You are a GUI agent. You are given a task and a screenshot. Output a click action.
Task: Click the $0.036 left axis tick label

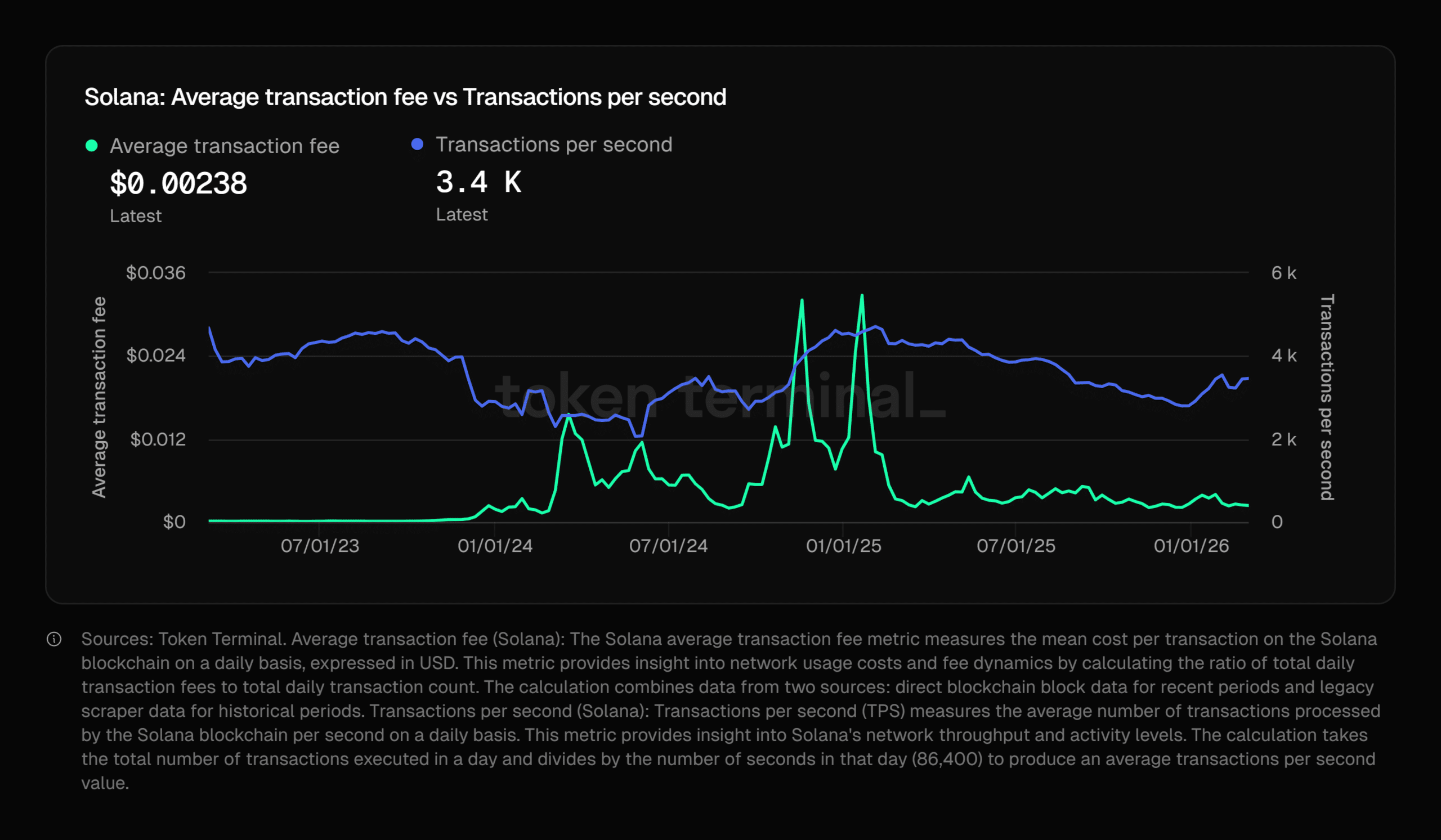[x=155, y=273]
